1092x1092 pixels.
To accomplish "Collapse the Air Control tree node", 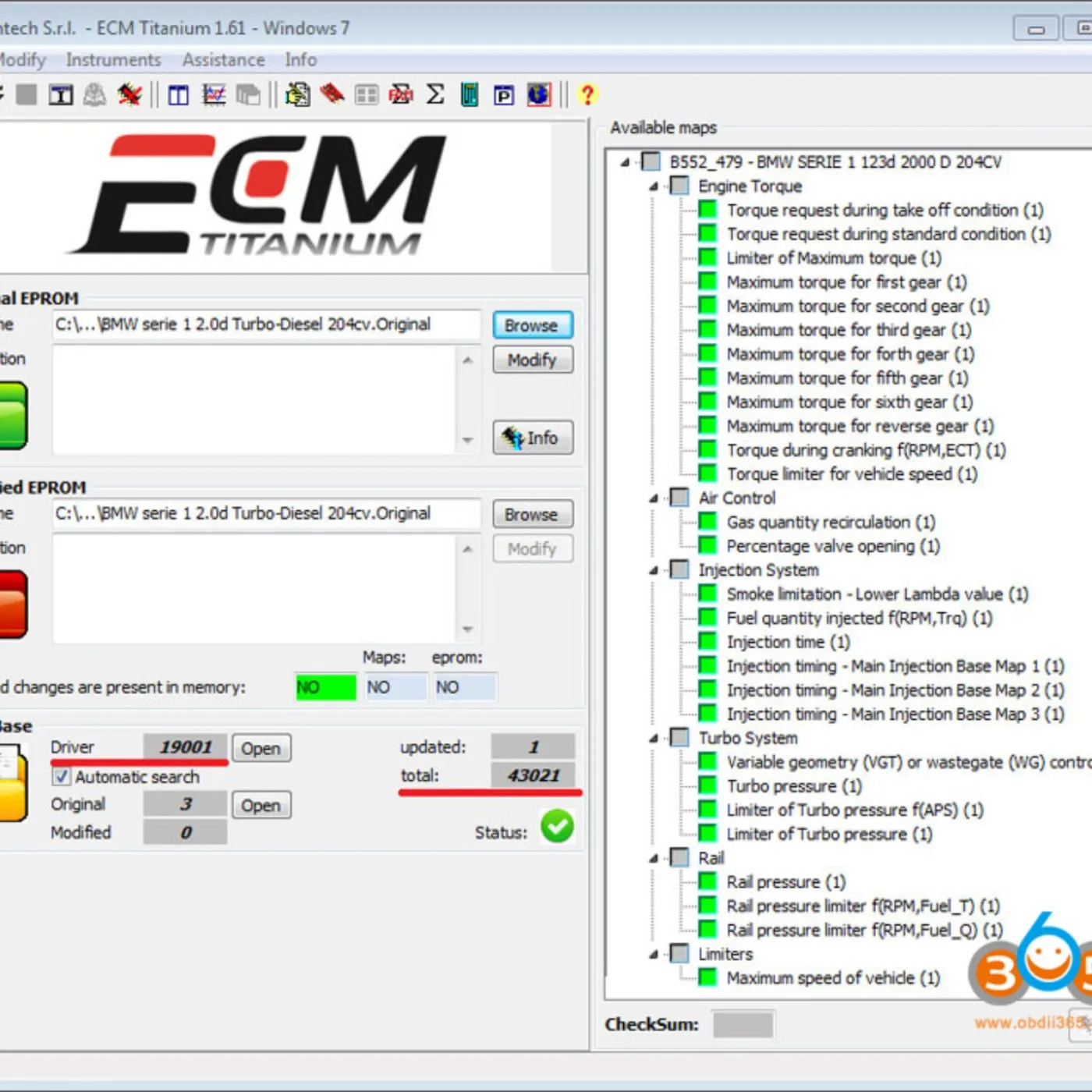I will point(654,498).
